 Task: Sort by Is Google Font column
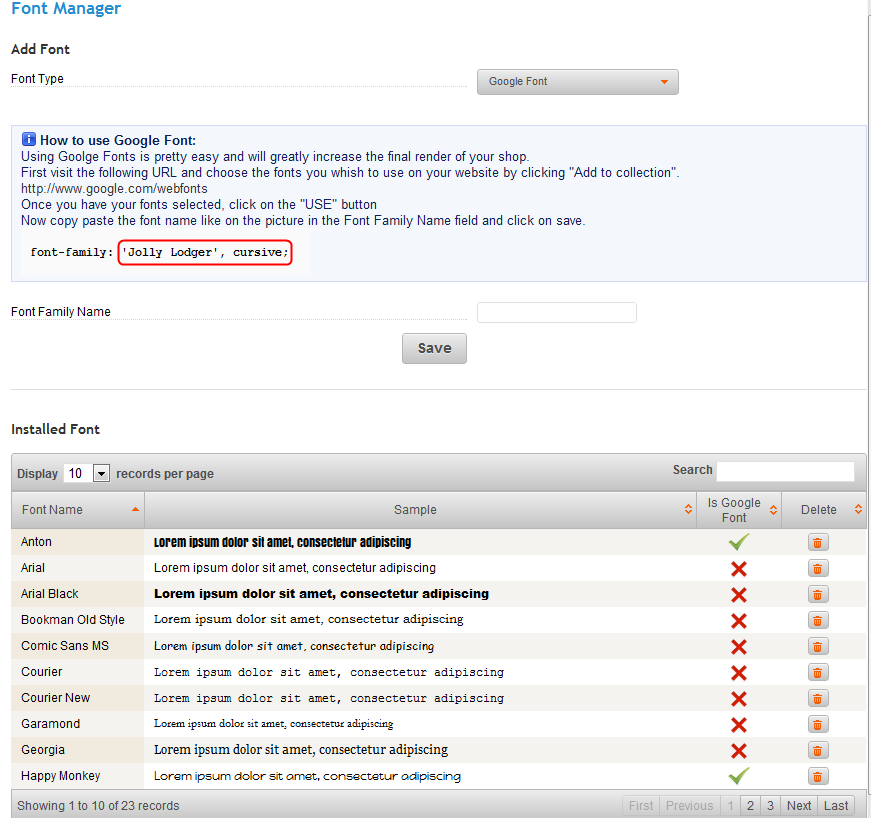[x=739, y=510]
